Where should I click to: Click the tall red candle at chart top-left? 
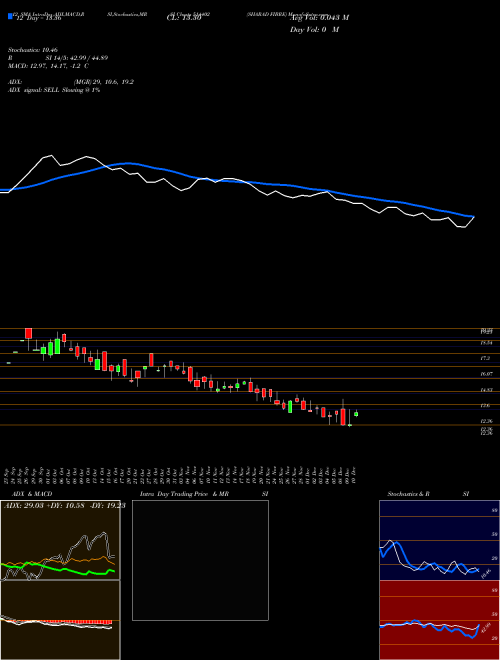point(29,333)
